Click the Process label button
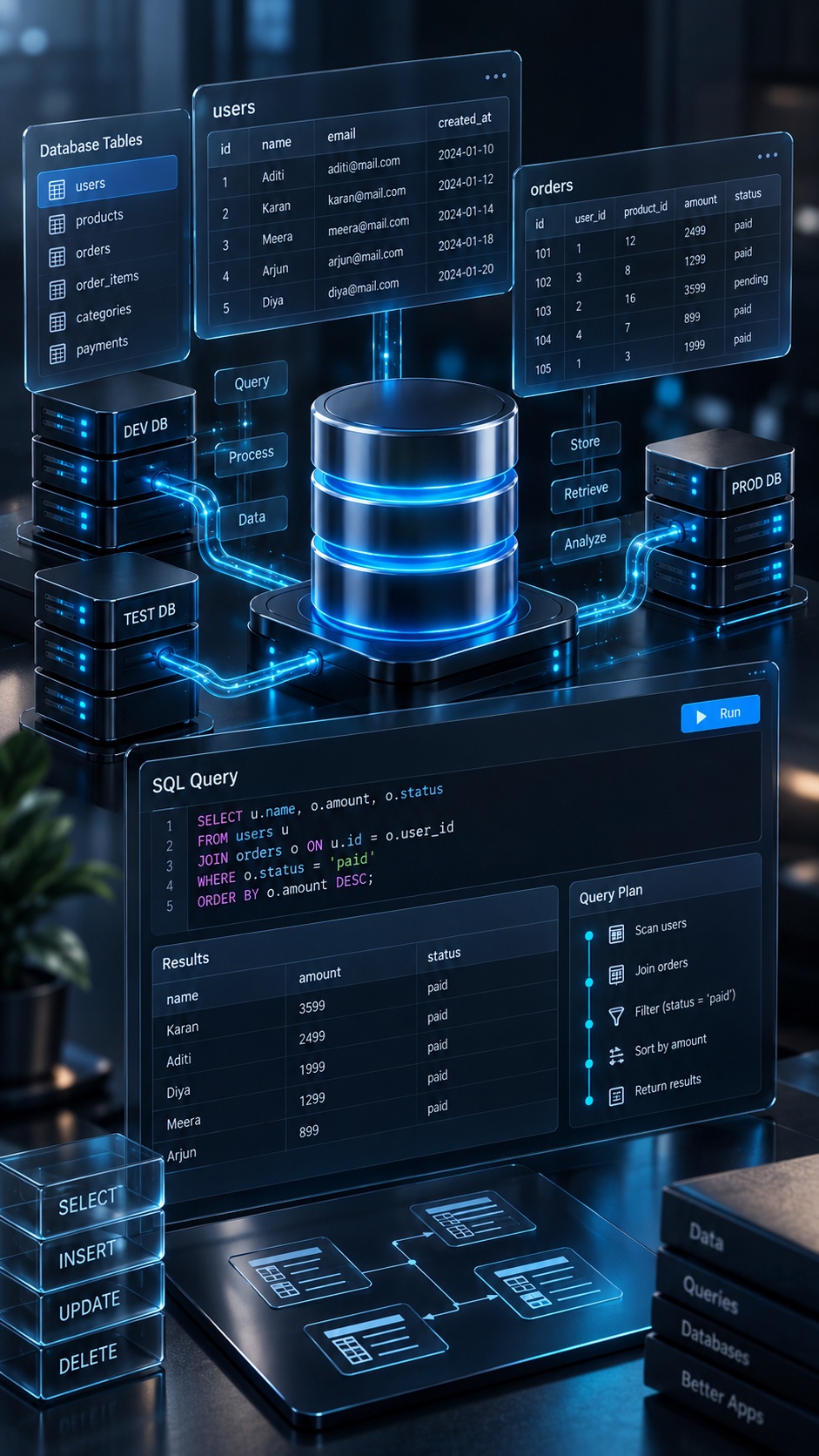 tap(251, 455)
